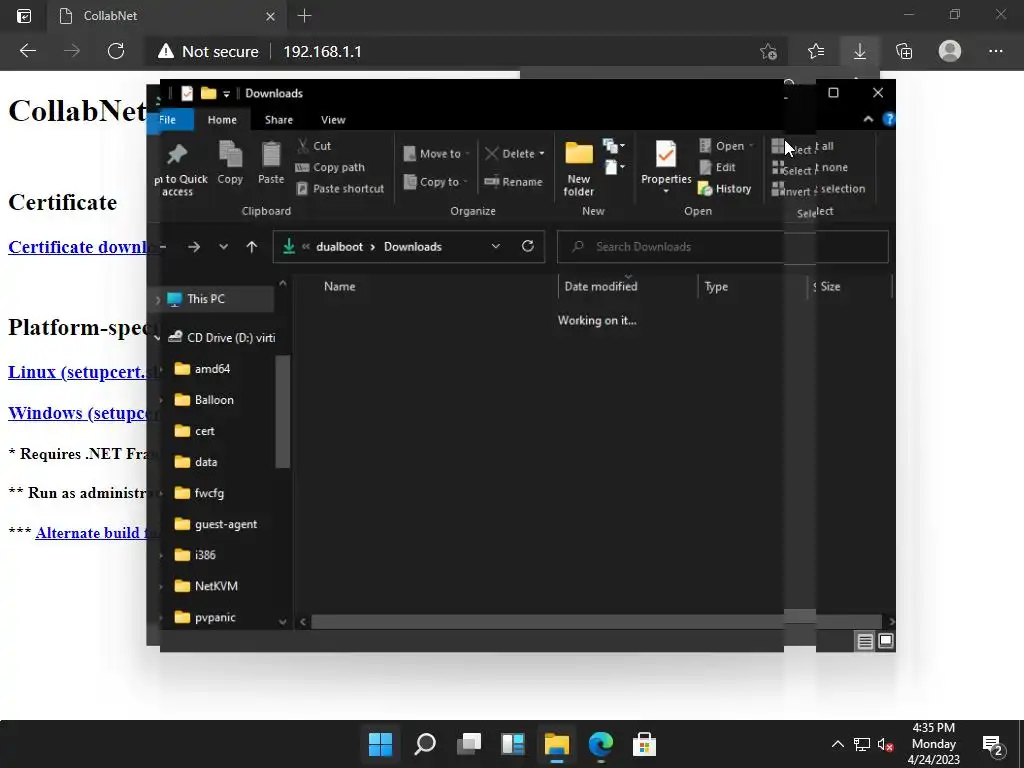Open Microsoft Store from taskbar
This screenshot has width=1024, height=768.
coord(645,744)
